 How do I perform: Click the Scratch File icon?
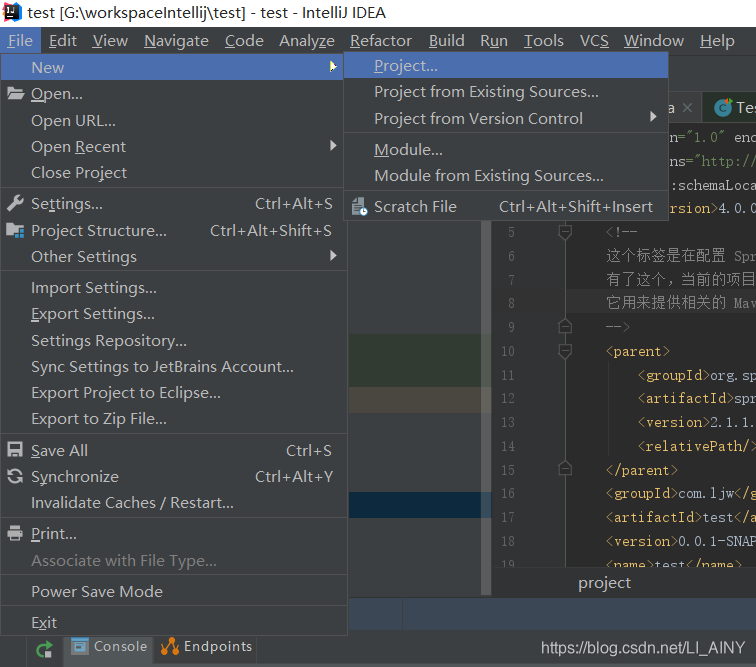[x=359, y=206]
